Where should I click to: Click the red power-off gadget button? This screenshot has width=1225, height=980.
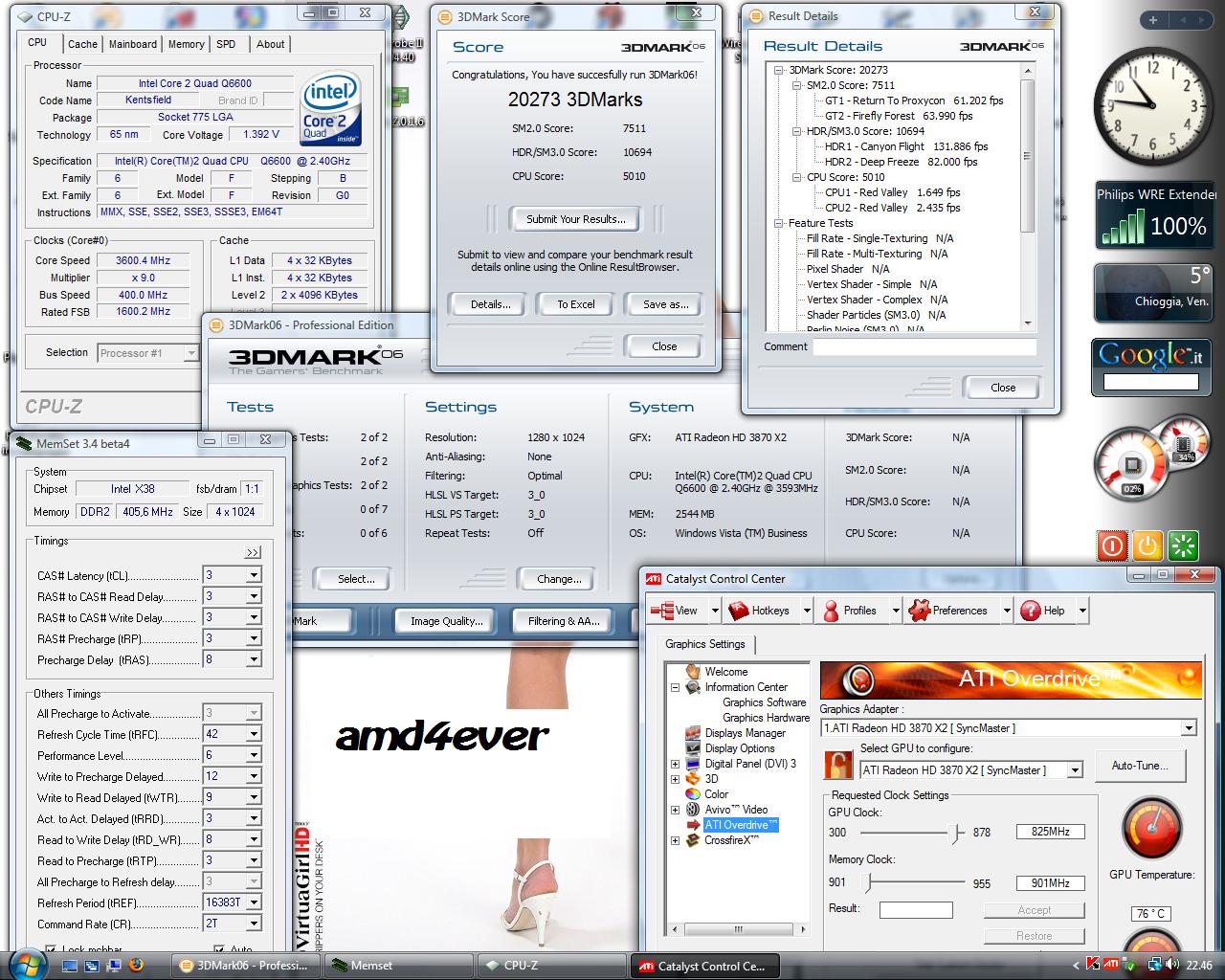tap(1112, 546)
